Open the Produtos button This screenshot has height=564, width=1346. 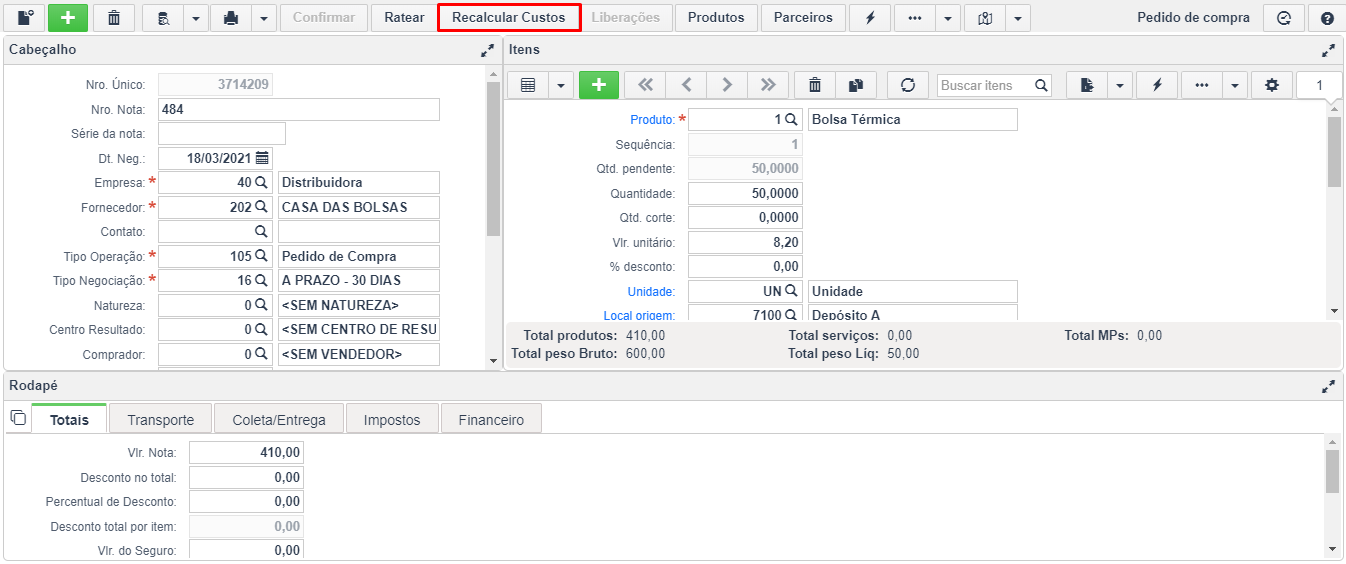(716, 18)
